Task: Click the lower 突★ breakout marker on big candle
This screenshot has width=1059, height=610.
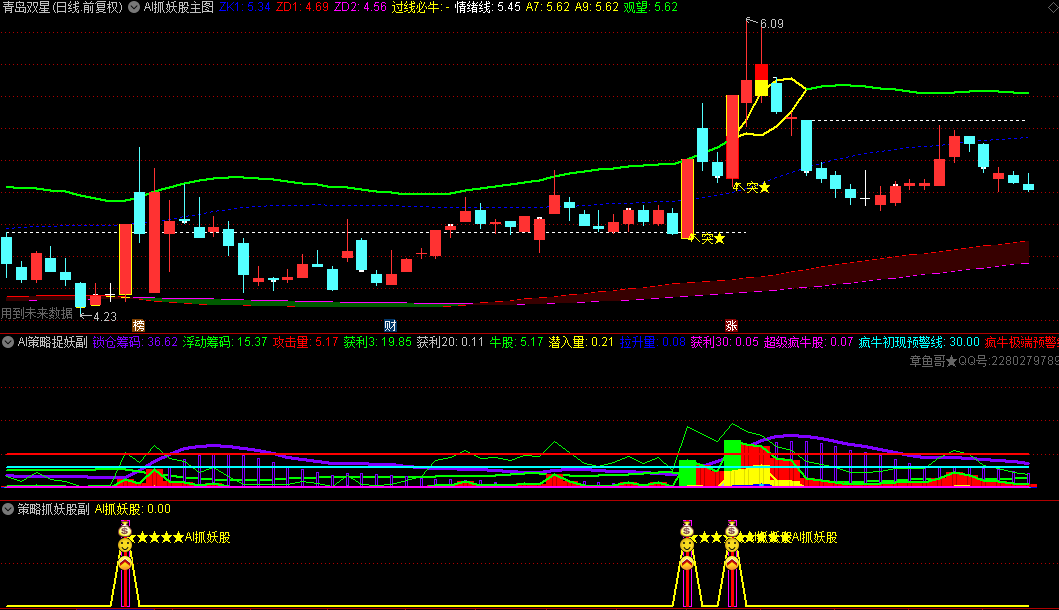Action: [706, 238]
